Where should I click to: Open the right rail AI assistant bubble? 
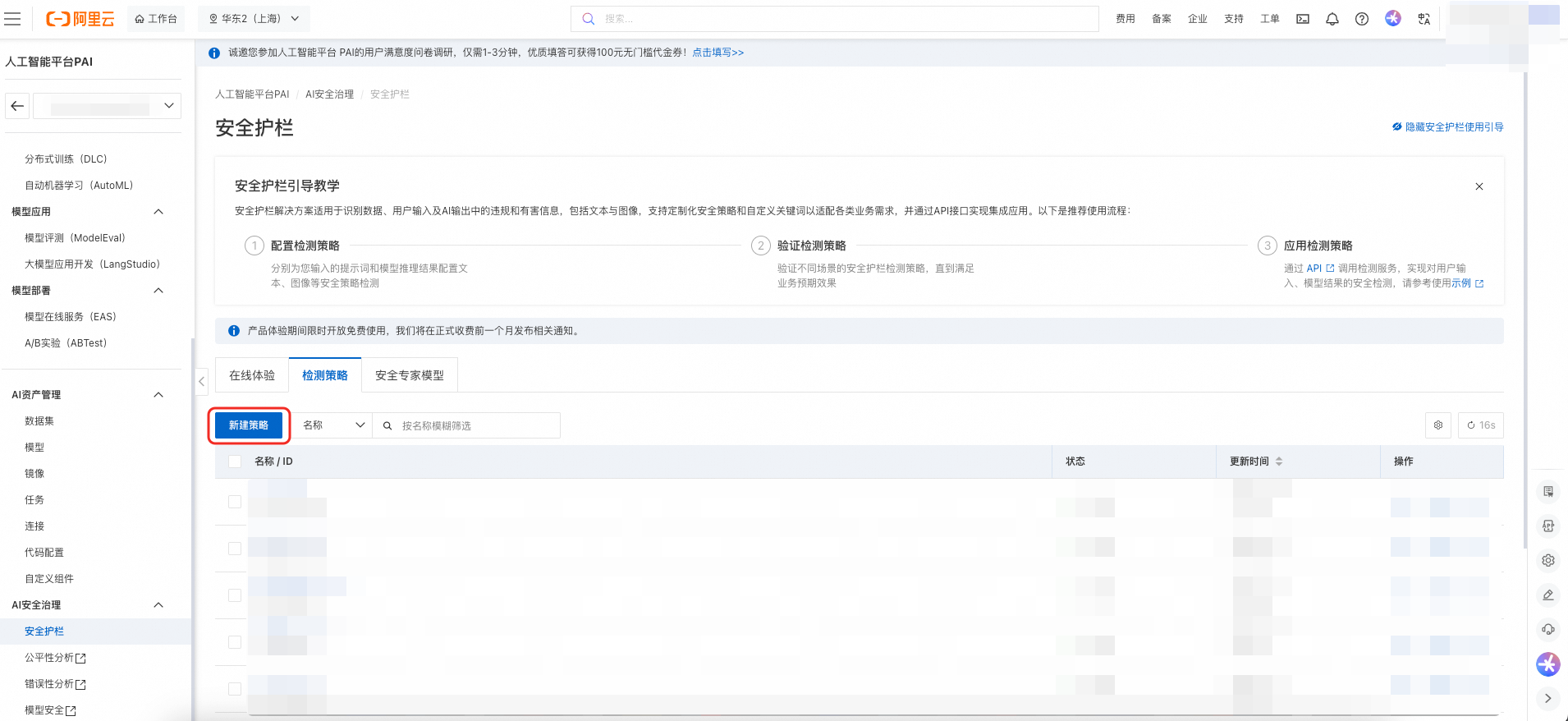(1548, 664)
